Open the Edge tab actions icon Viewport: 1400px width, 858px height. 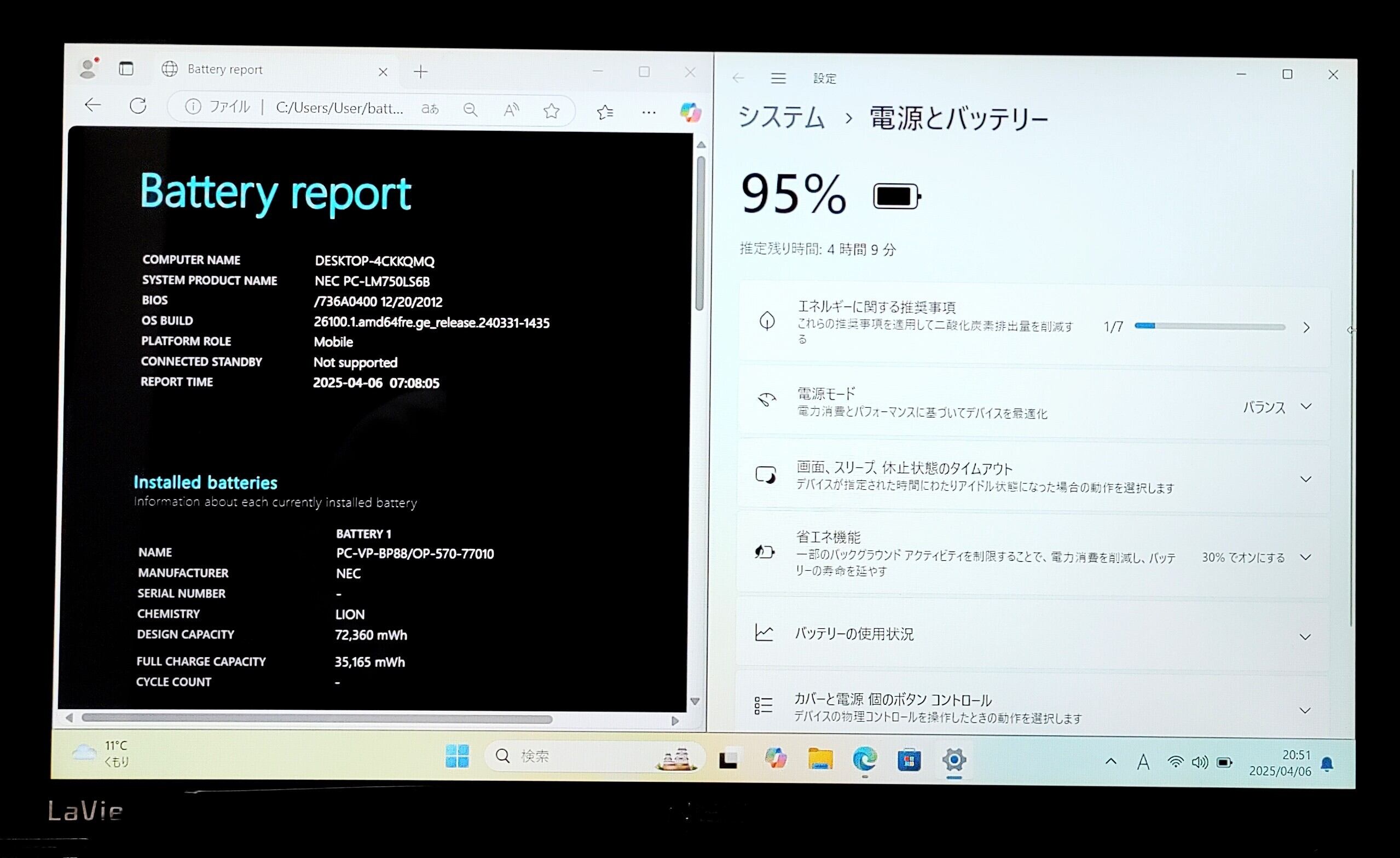126,69
